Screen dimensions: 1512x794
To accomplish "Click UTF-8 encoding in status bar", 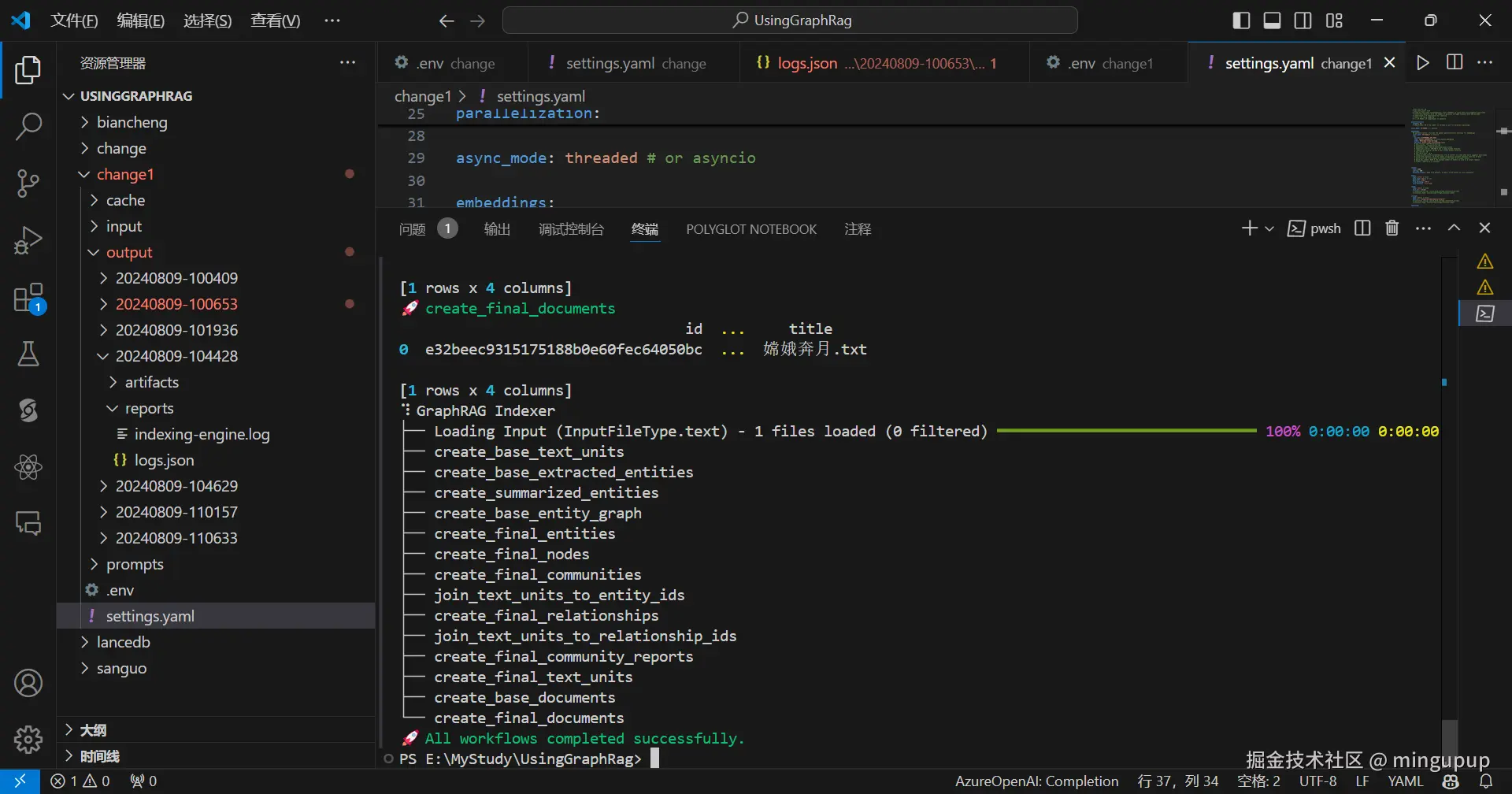I will pos(1317,781).
